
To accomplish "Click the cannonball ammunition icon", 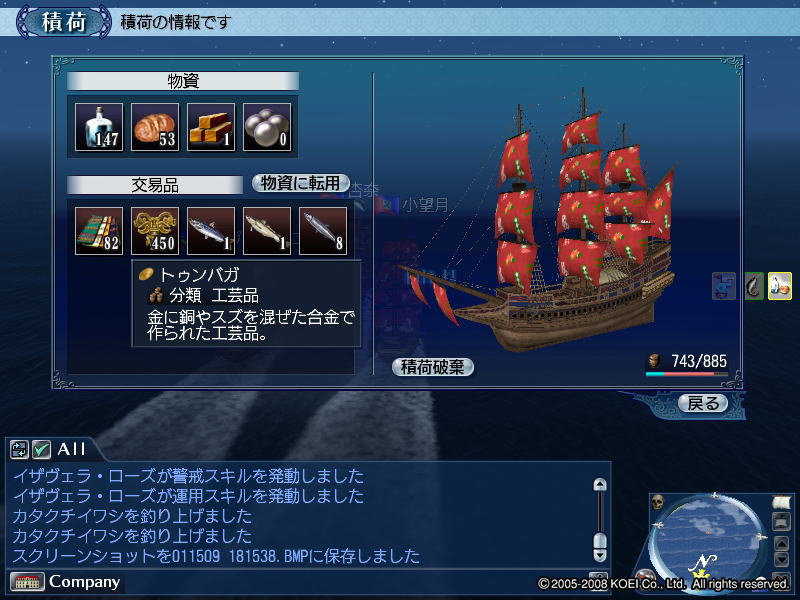I will (x=267, y=127).
